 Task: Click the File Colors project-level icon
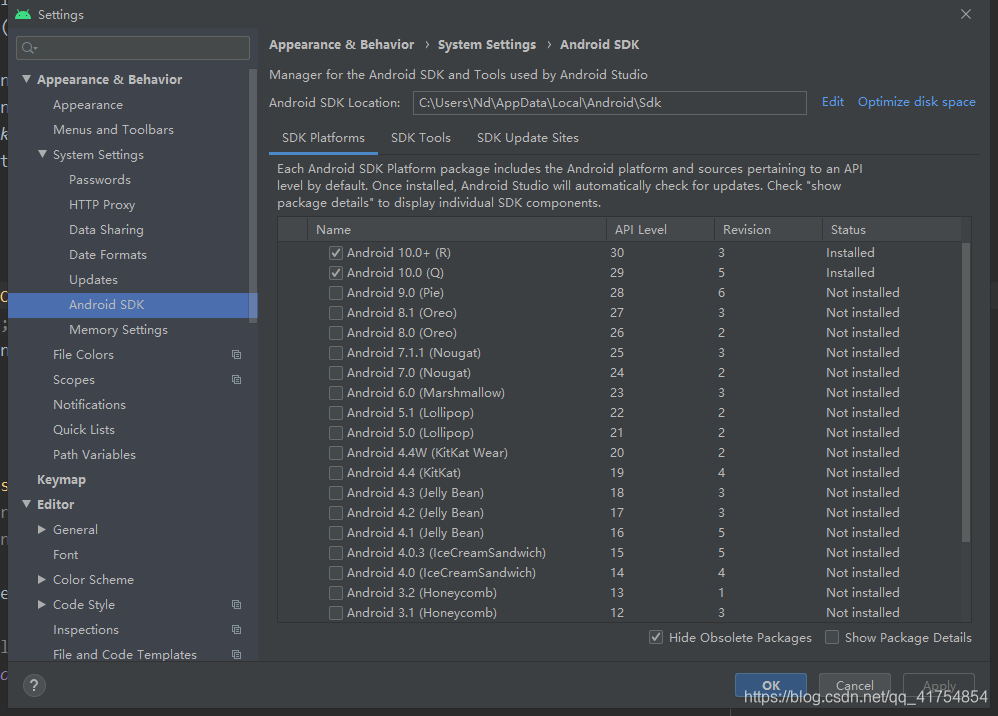click(x=236, y=354)
